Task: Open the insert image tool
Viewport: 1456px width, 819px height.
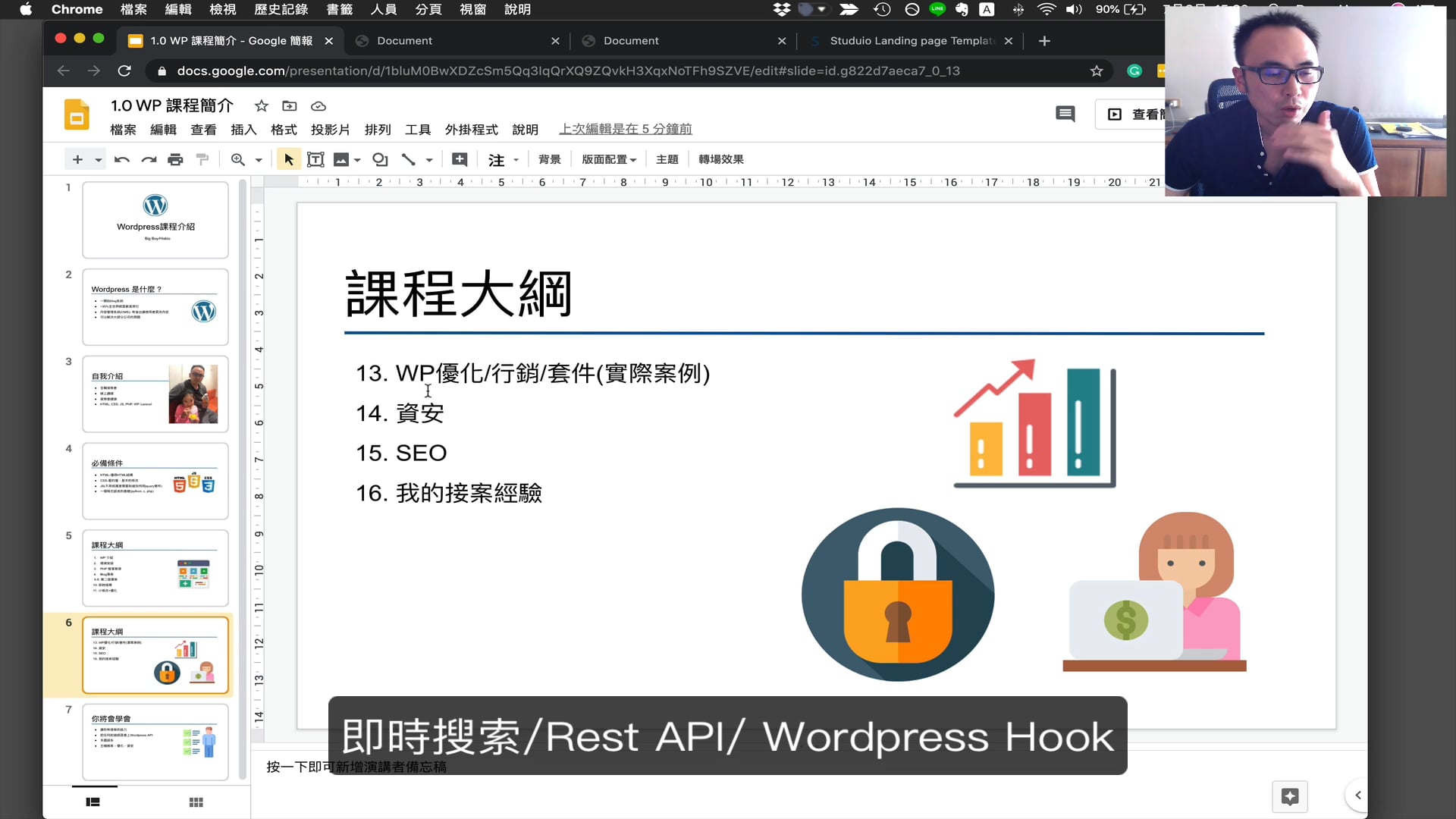Action: click(340, 159)
